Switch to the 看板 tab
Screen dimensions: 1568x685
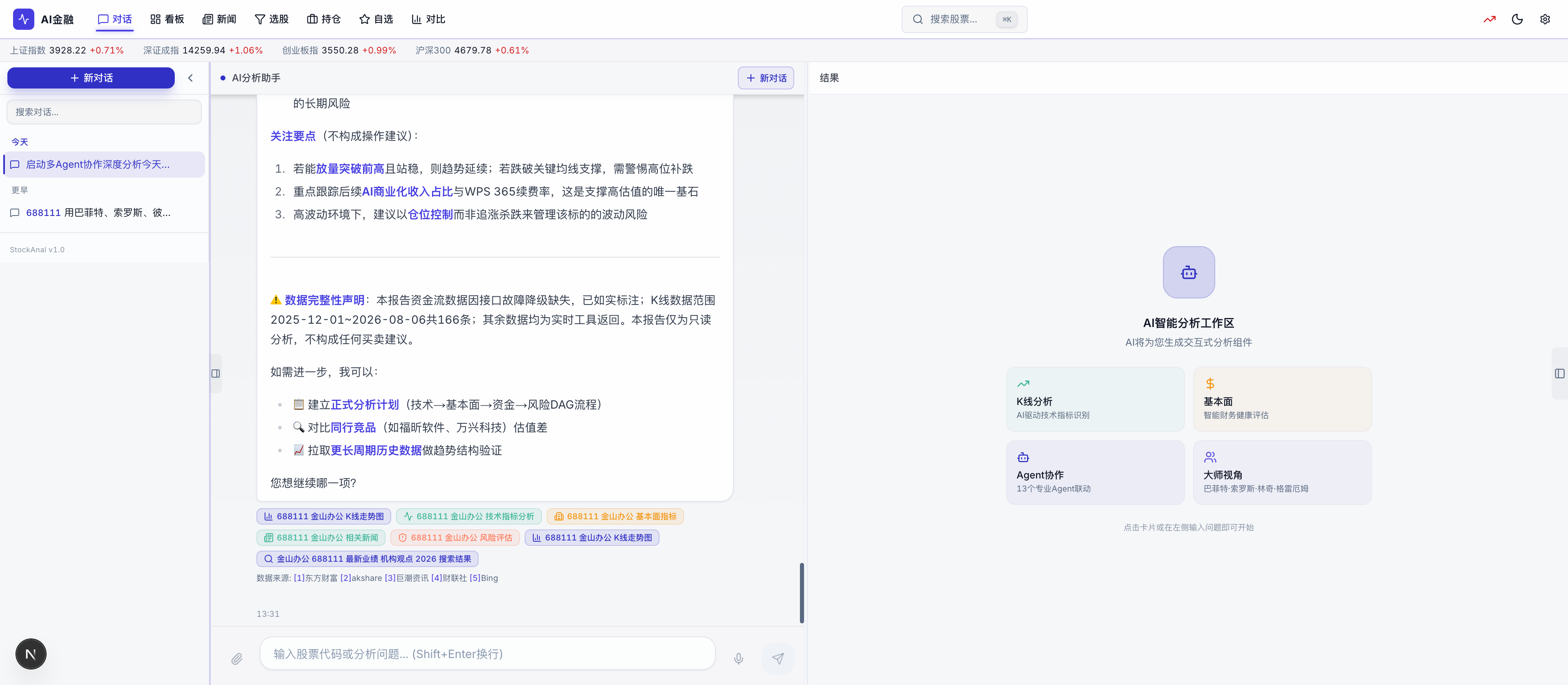(167, 20)
